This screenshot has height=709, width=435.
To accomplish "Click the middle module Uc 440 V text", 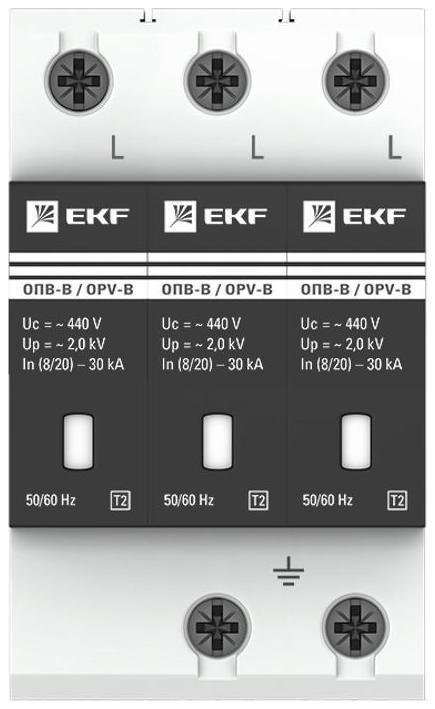I will (202, 324).
